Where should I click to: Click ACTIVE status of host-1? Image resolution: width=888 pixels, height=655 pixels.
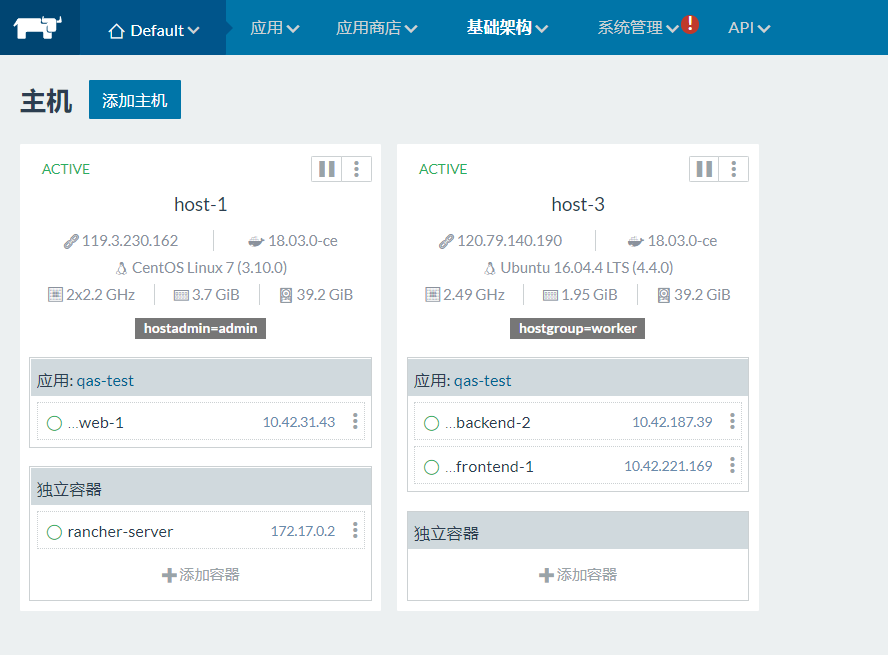pyautogui.click(x=66, y=169)
